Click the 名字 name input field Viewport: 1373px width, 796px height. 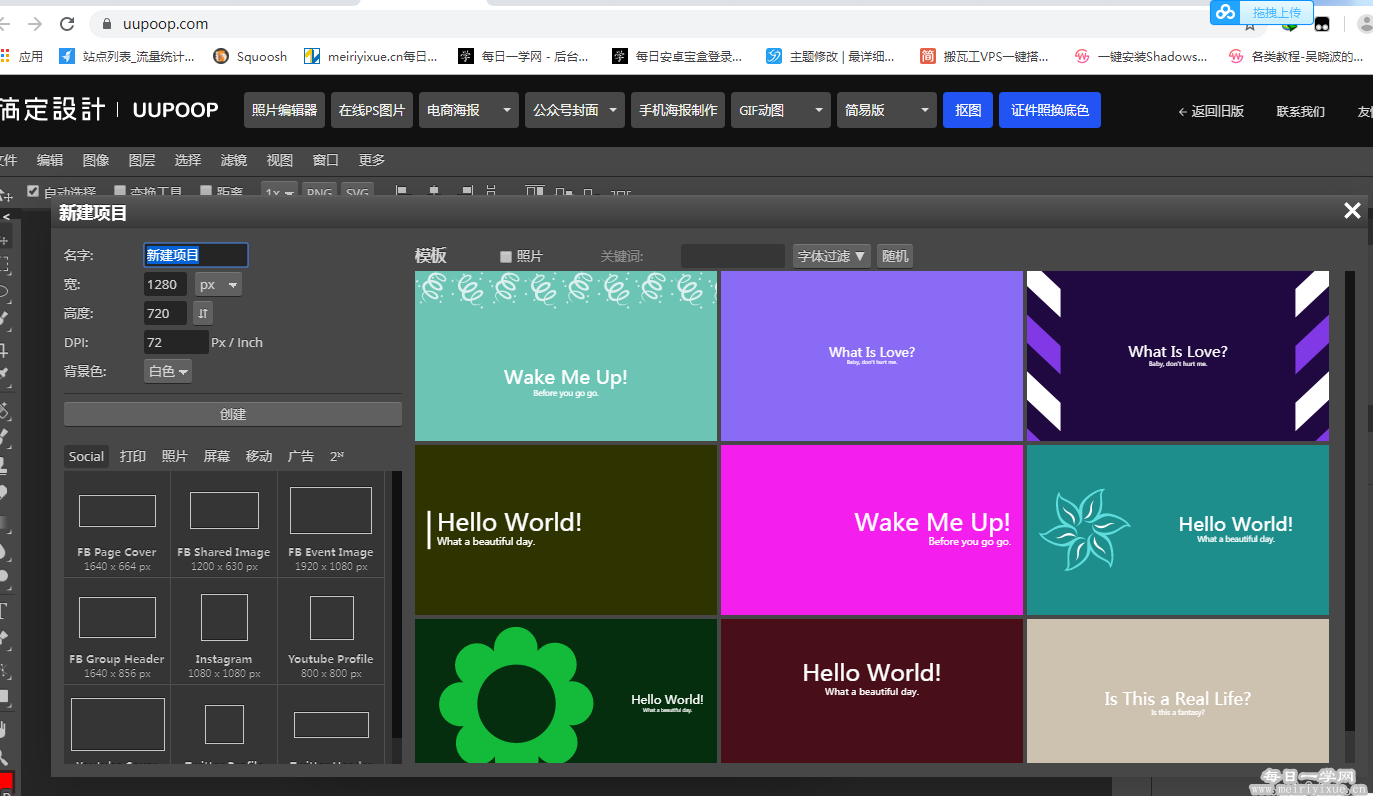tap(196, 255)
